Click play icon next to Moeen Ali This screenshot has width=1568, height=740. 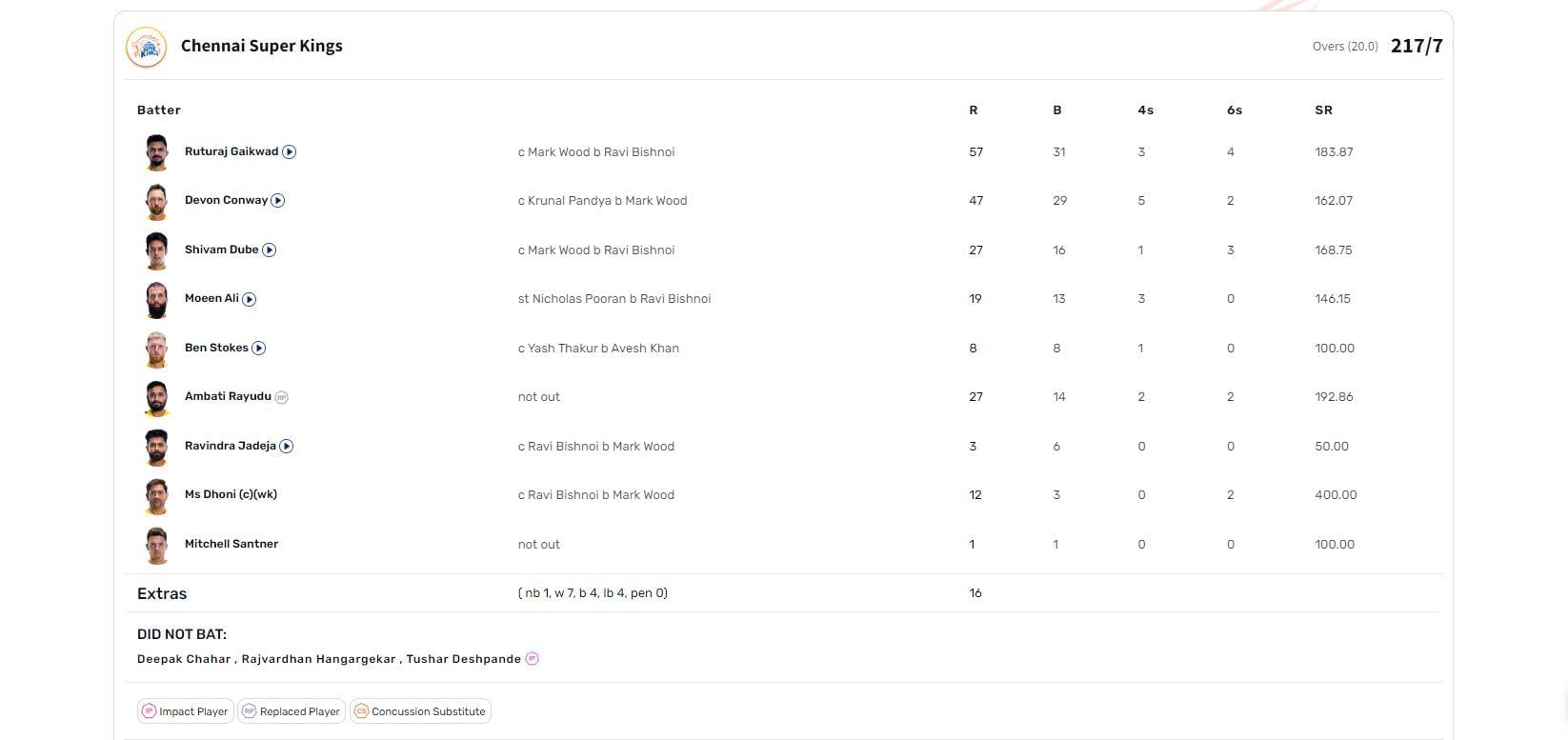tap(250, 299)
